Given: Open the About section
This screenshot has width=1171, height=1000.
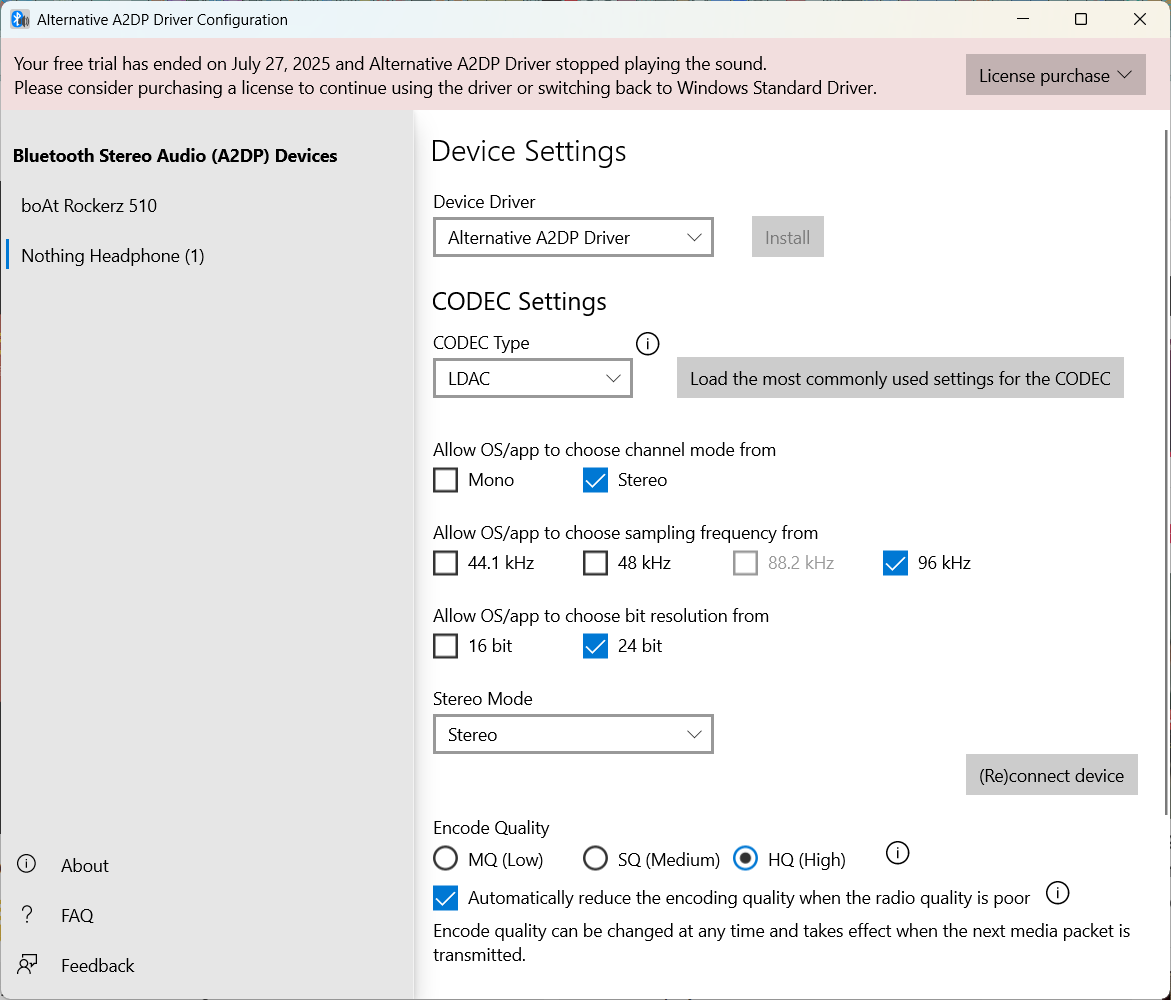Looking at the screenshot, I should pyautogui.click(x=84, y=865).
